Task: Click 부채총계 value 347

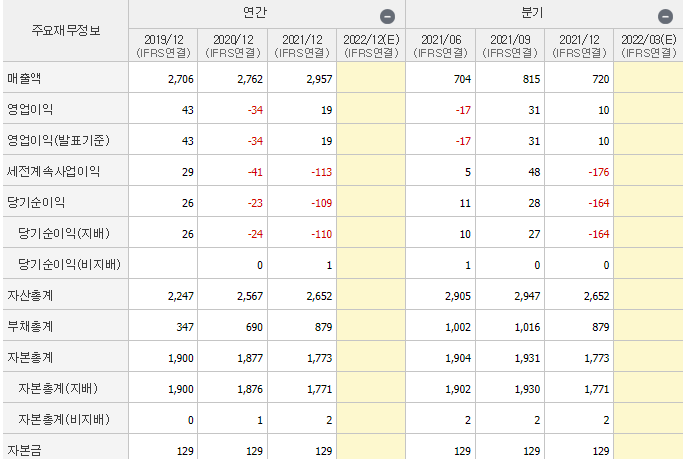Action: (x=185, y=327)
